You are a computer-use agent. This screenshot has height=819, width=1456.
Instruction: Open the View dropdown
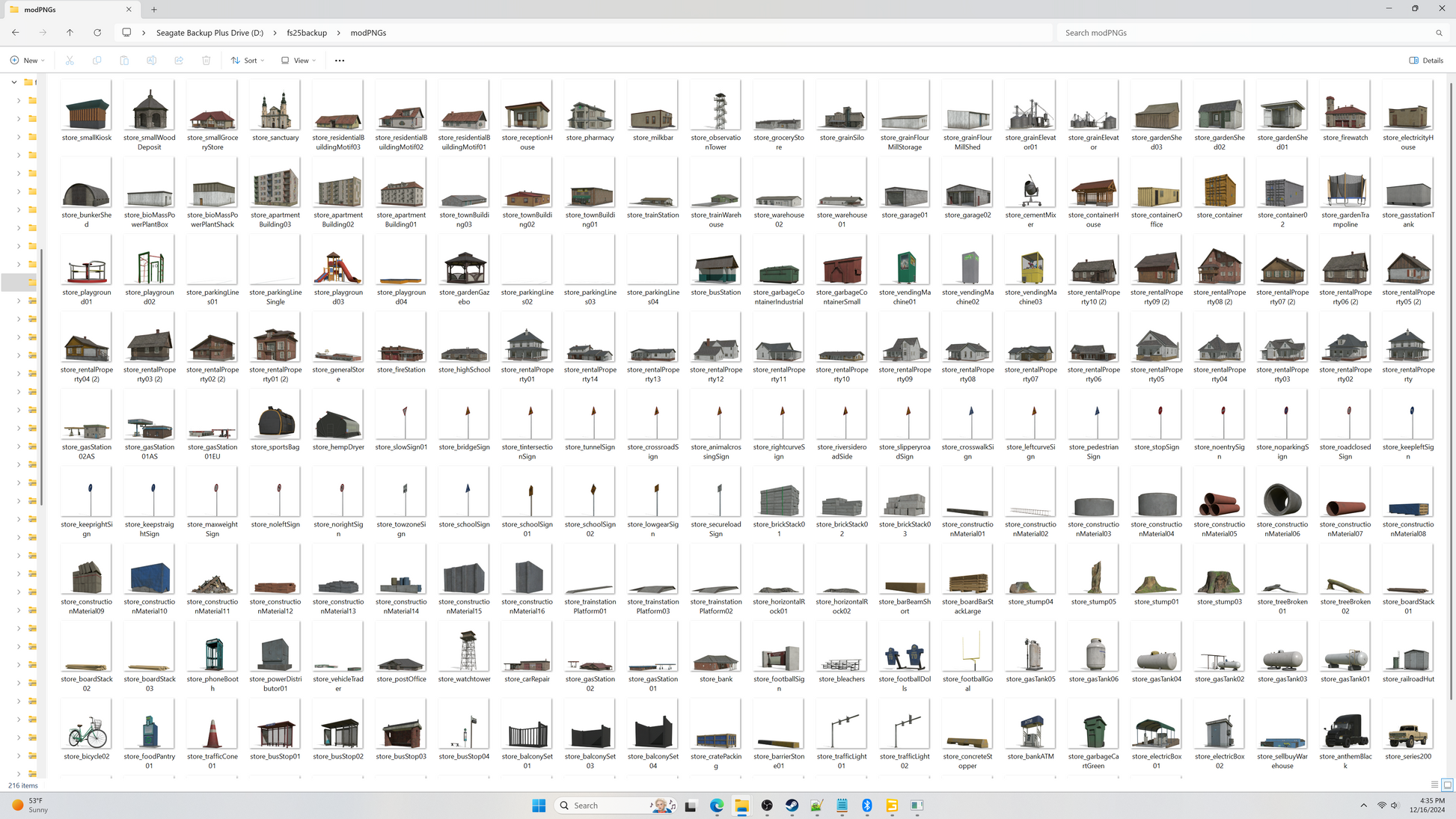coord(299,61)
